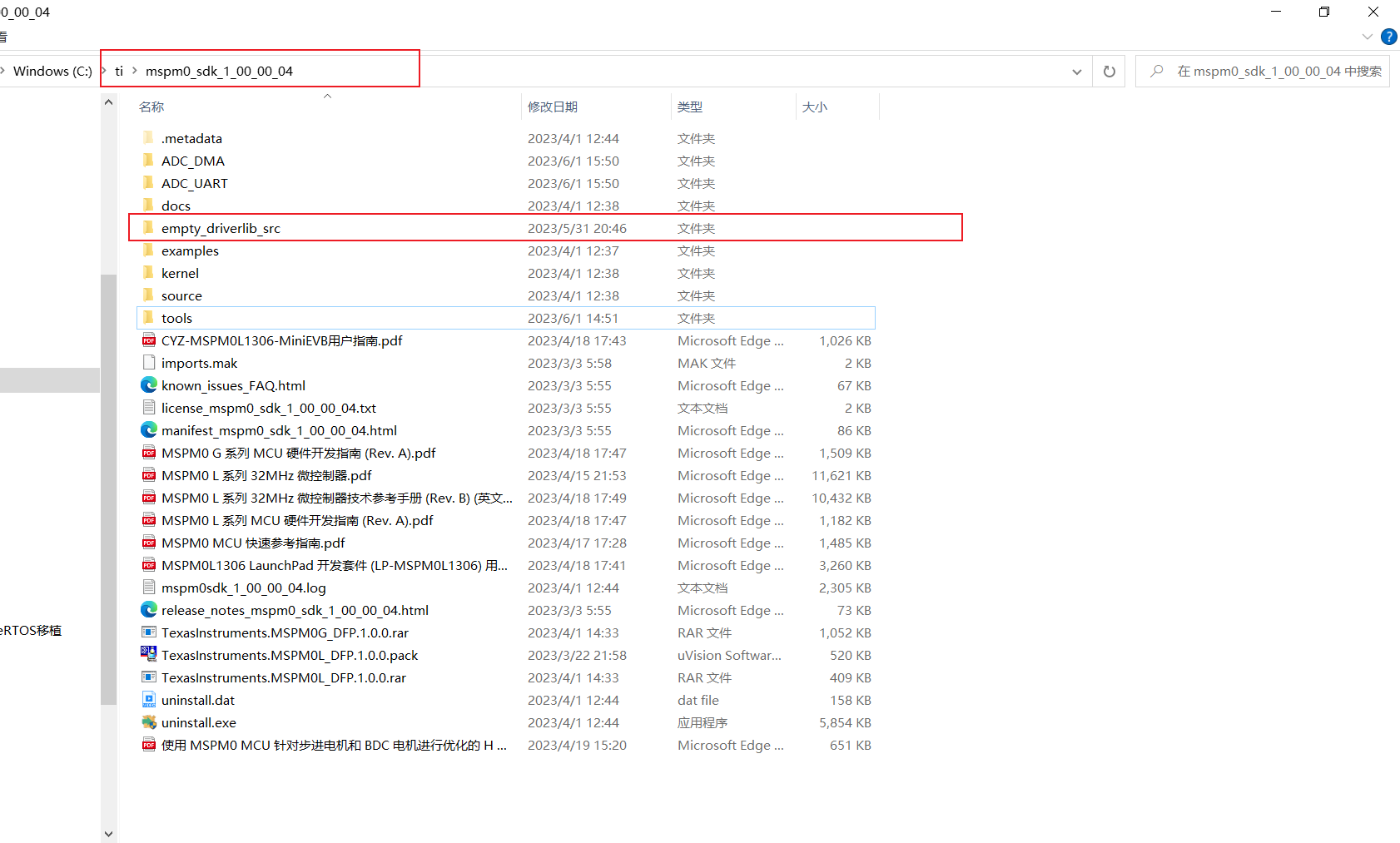Click PDF icon of MSPM0 MCU 快速参考指南.pdf
1400x843 pixels.
click(149, 542)
